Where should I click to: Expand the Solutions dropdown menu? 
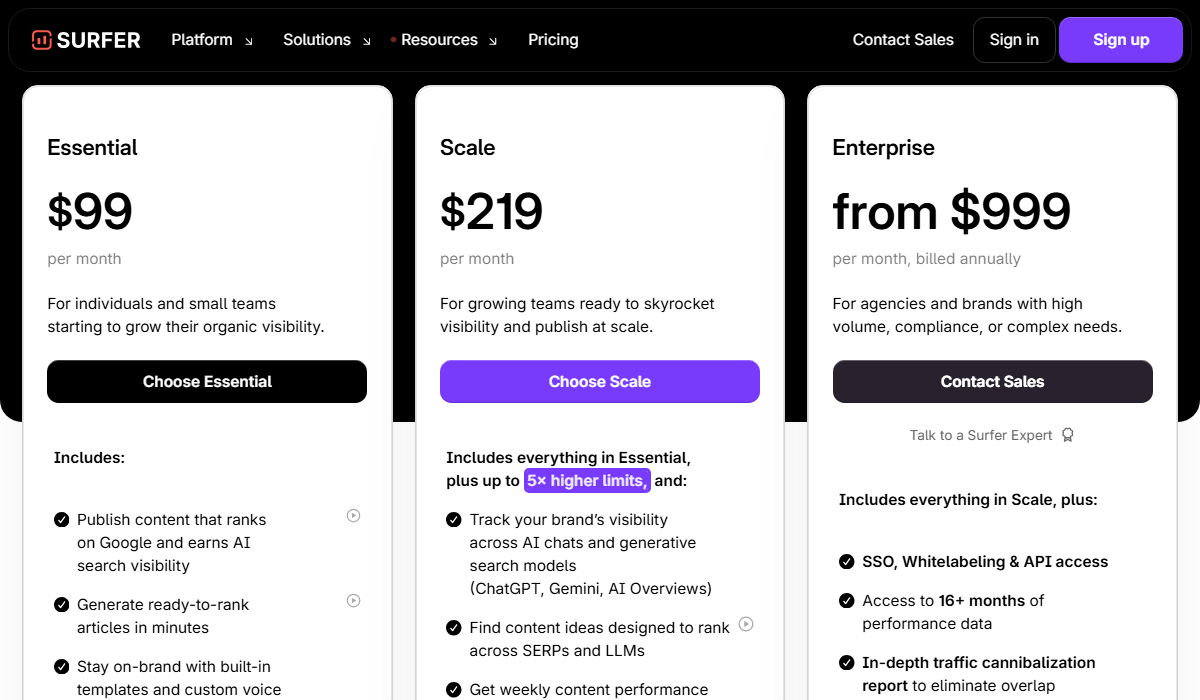pyautogui.click(x=327, y=40)
